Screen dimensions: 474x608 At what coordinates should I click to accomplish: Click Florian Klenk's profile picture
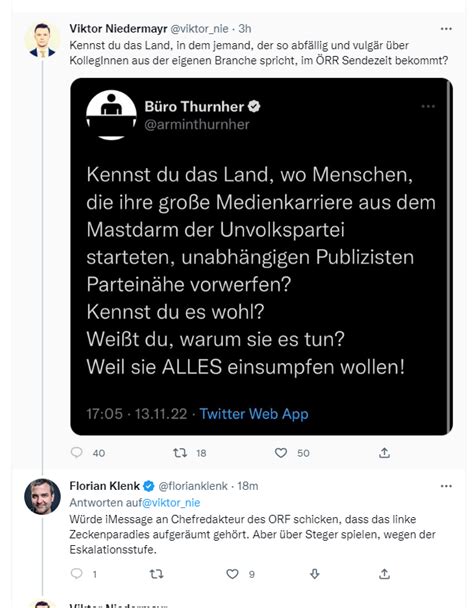[x=42, y=496]
